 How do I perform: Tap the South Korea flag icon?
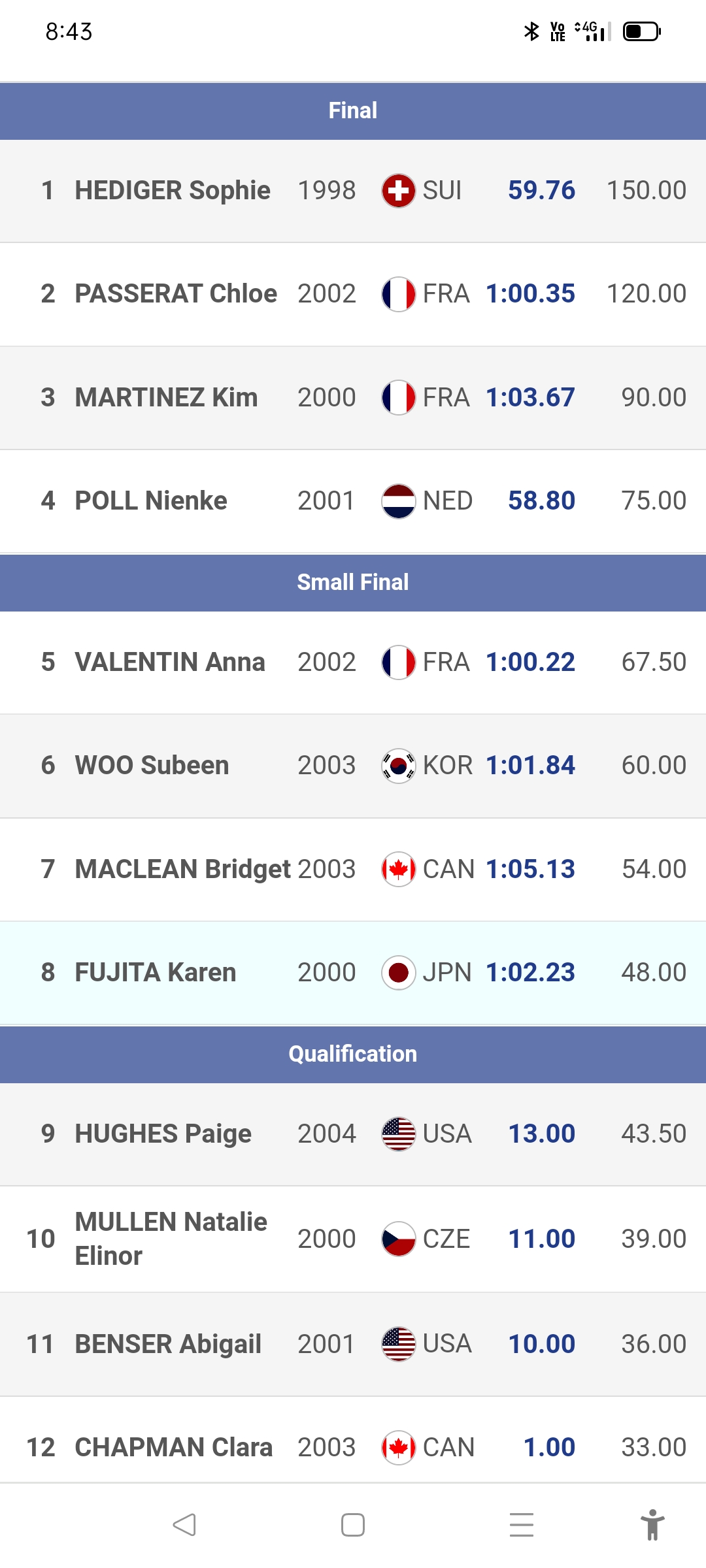click(x=398, y=766)
